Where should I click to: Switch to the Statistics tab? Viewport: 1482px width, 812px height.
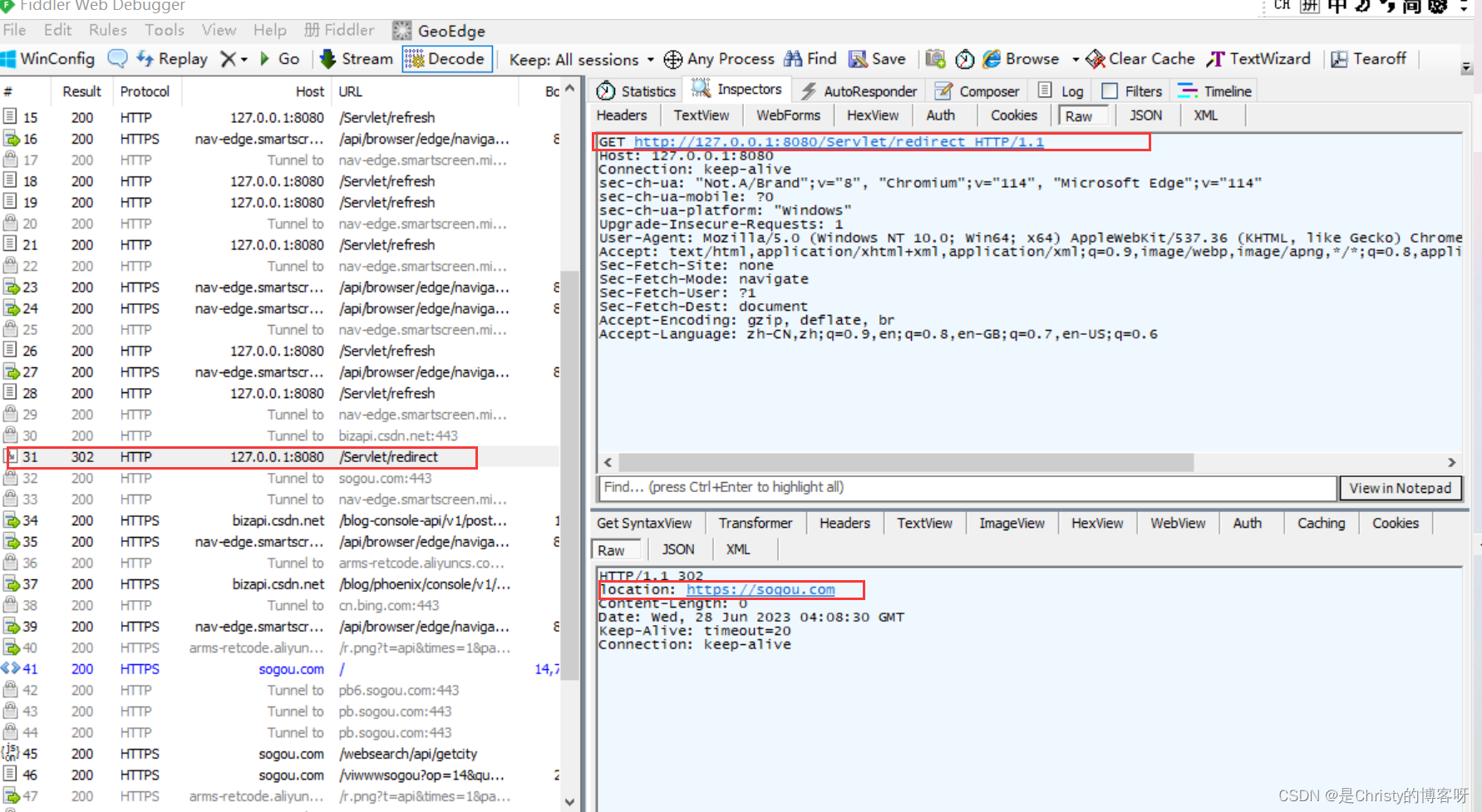(637, 91)
